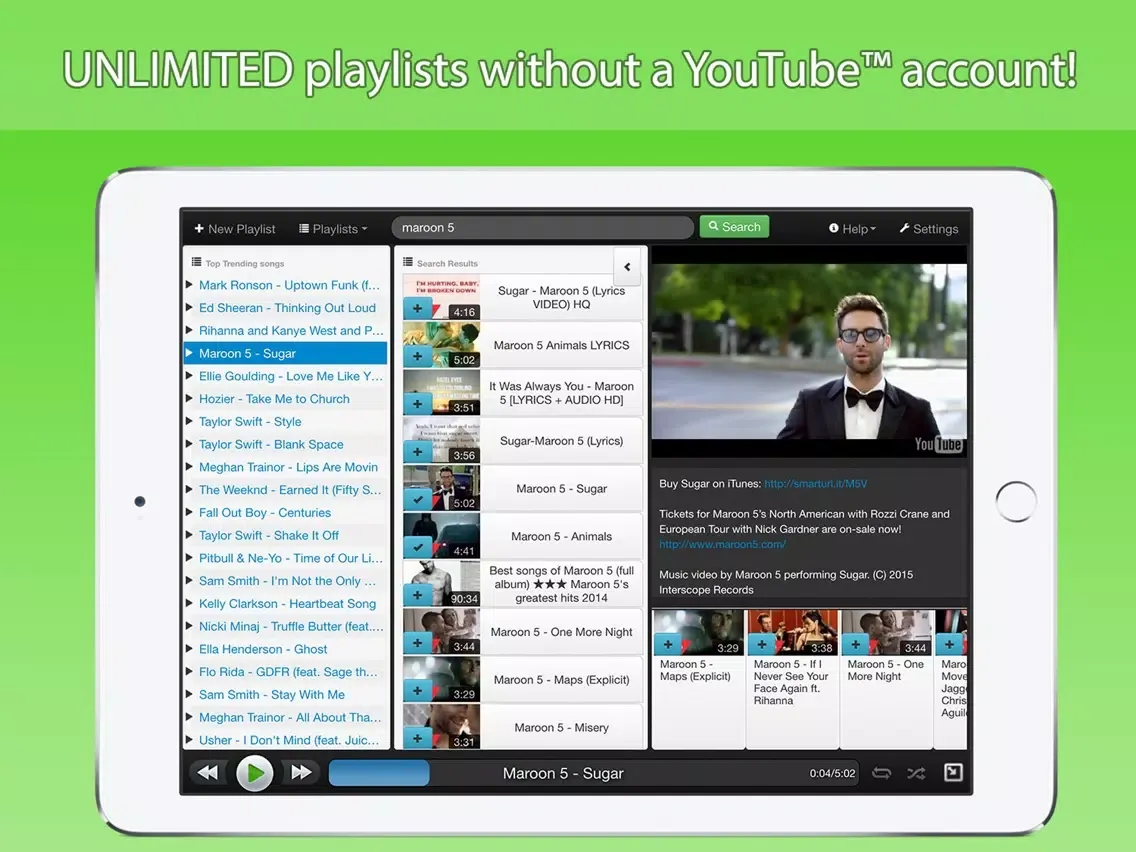
Task: Add Best songs of Maroon 5 with plus icon
Action: click(417, 596)
